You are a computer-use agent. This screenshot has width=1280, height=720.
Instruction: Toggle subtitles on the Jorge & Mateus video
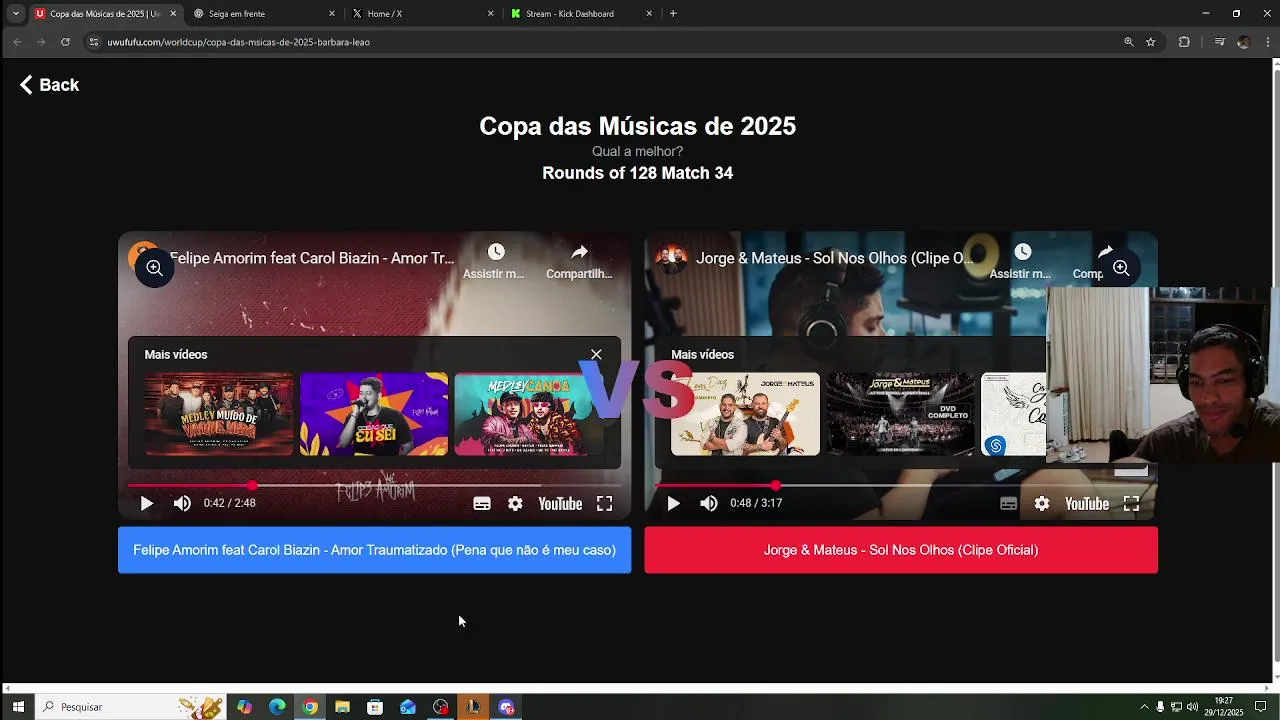pos(1009,504)
